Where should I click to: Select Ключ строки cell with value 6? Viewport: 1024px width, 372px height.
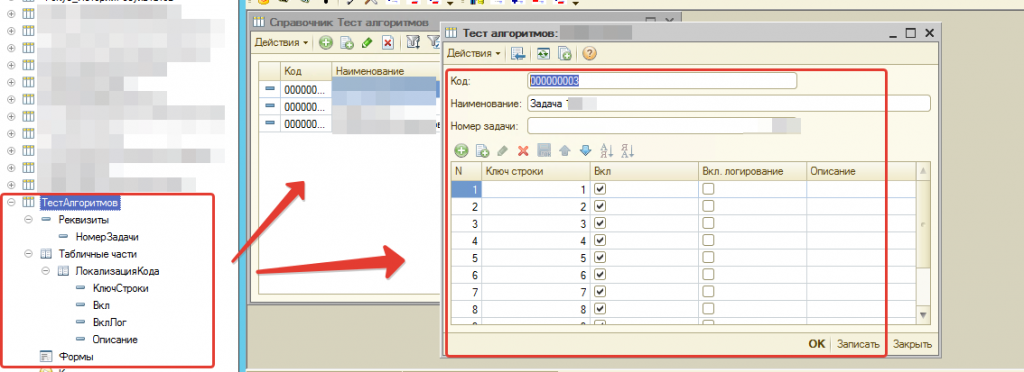coord(535,274)
